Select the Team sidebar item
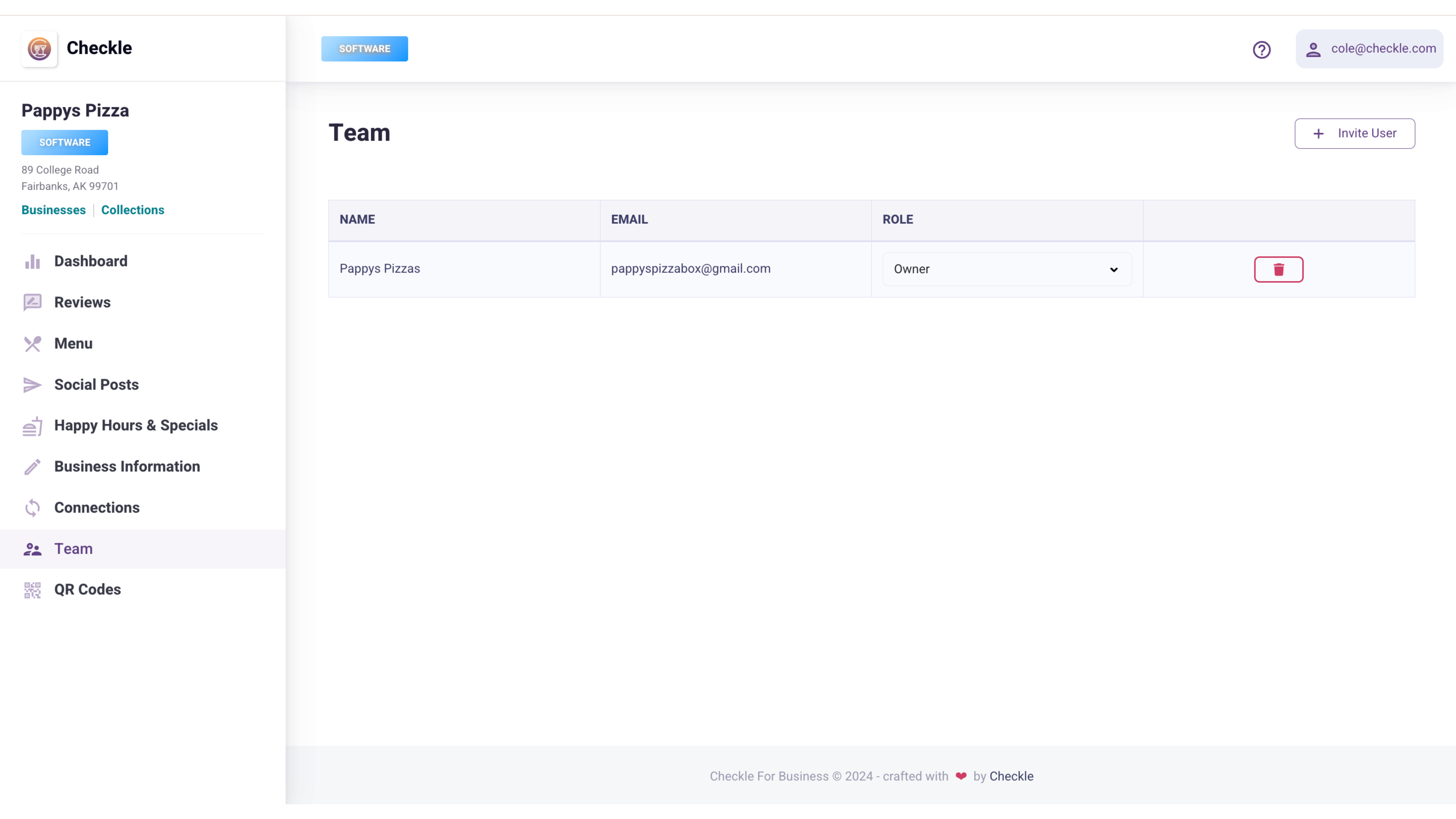The image size is (1456, 819). [x=142, y=549]
